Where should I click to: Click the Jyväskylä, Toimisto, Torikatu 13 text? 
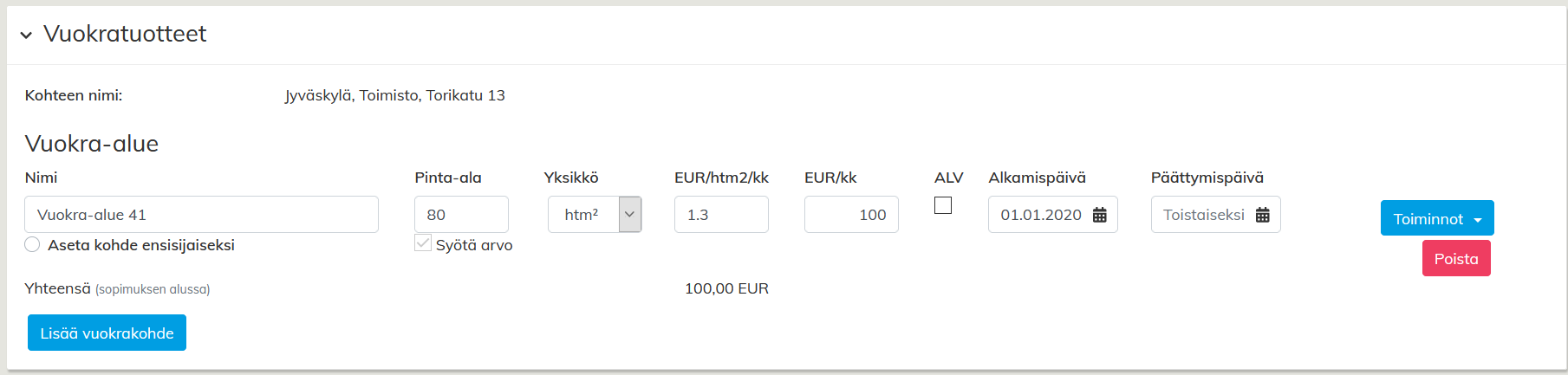click(394, 95)
